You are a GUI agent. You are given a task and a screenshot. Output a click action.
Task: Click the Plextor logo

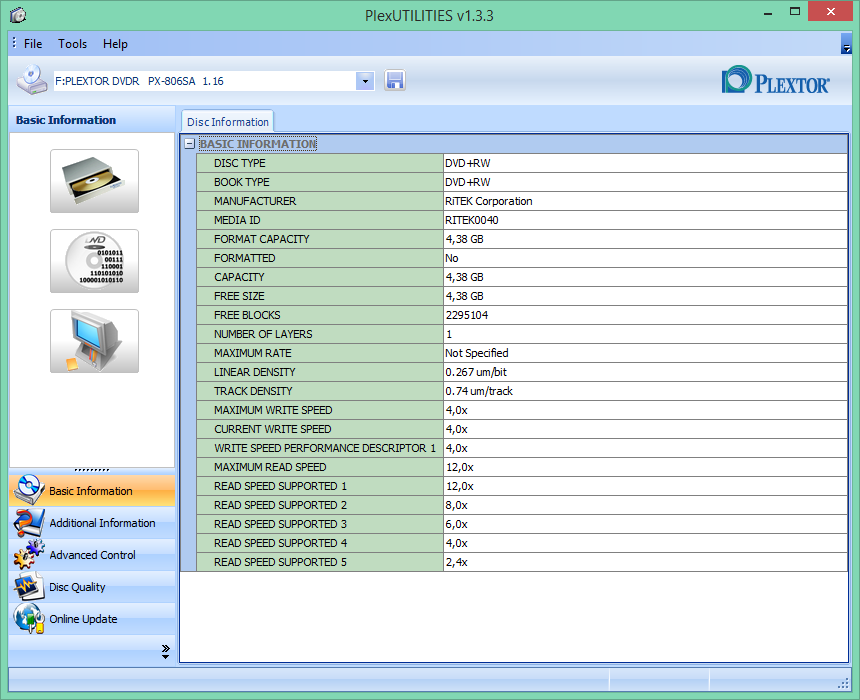coord(776,81)
